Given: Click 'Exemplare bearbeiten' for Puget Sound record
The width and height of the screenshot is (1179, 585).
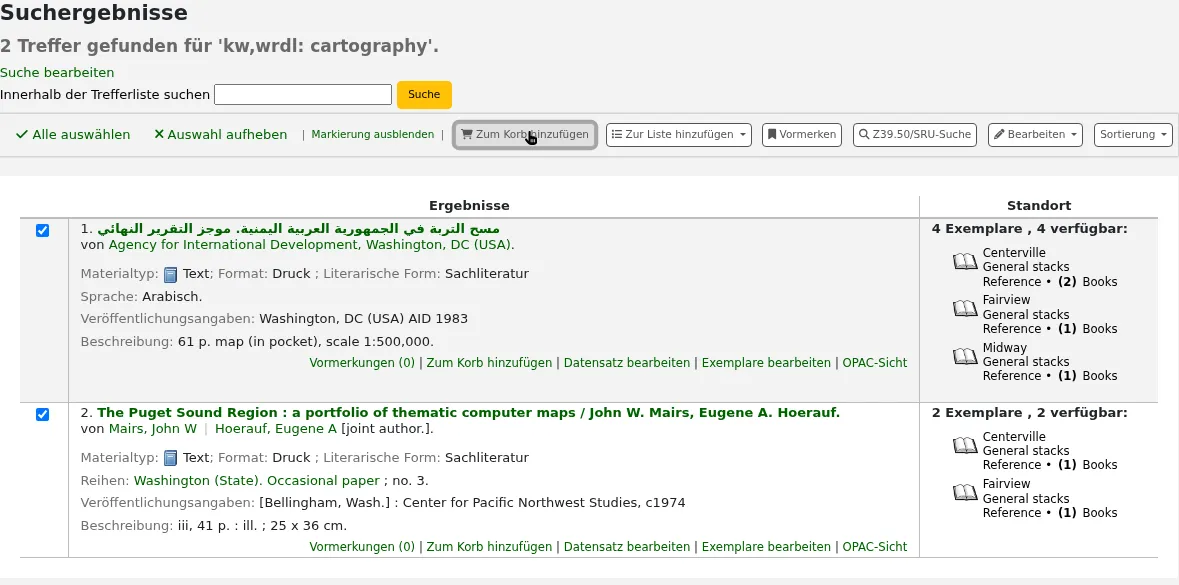Looking at the screenshot, I should coord(766,547).
